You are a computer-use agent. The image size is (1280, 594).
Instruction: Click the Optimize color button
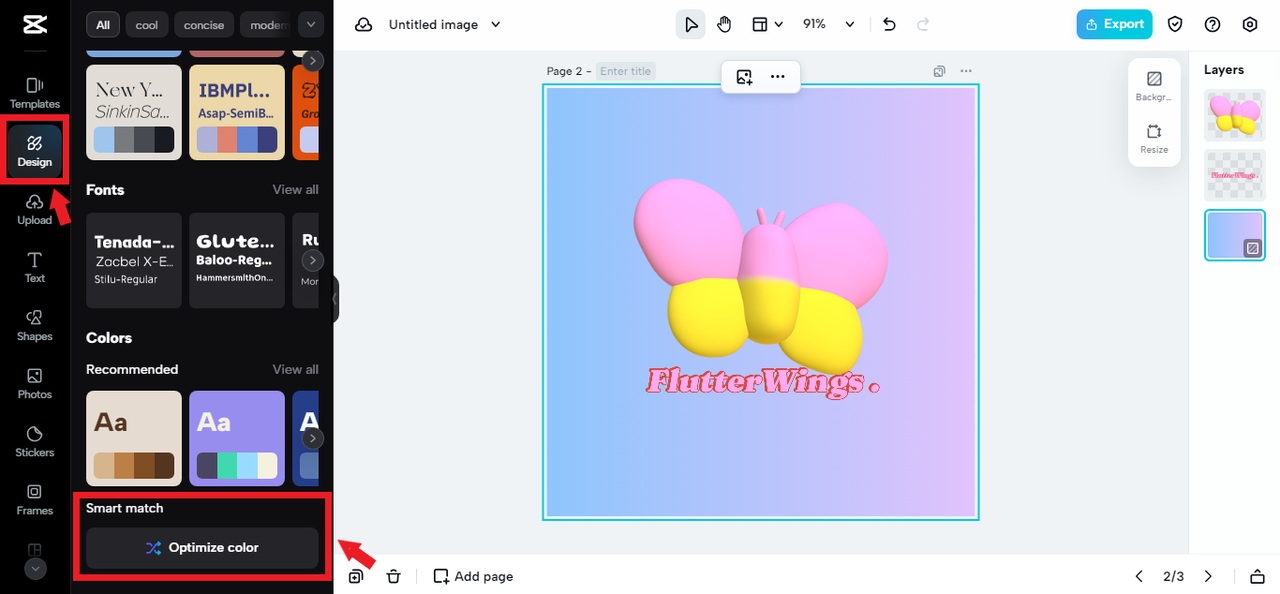point(202,548)
